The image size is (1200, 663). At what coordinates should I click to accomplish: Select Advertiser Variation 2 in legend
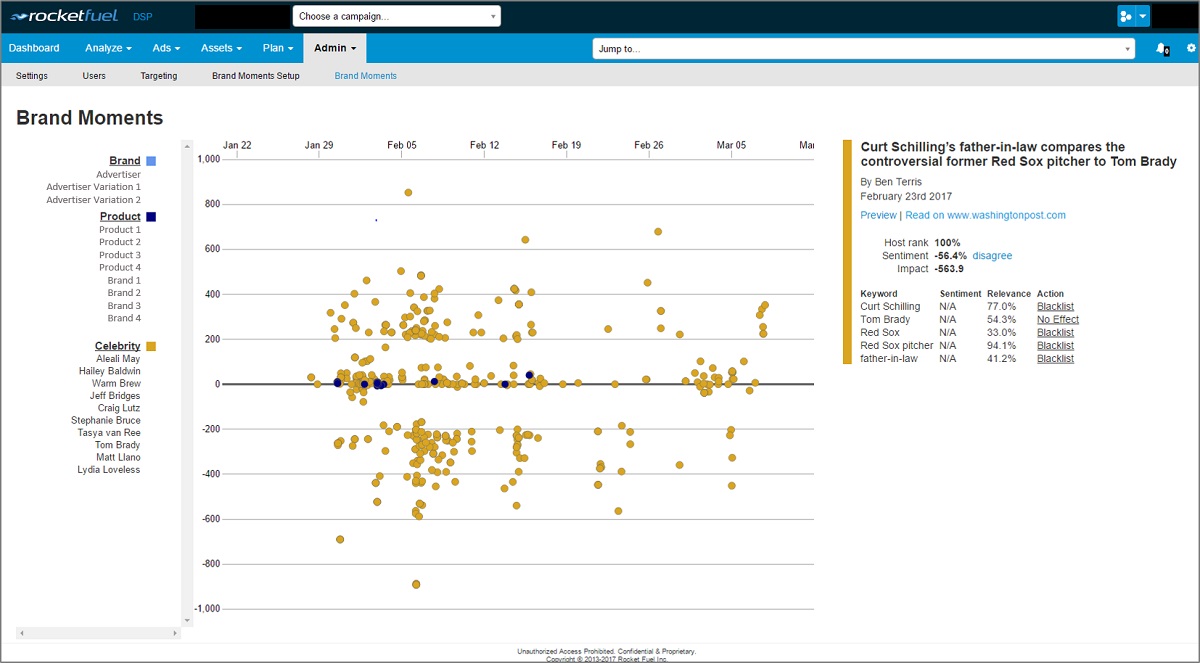tap(93, 200)
